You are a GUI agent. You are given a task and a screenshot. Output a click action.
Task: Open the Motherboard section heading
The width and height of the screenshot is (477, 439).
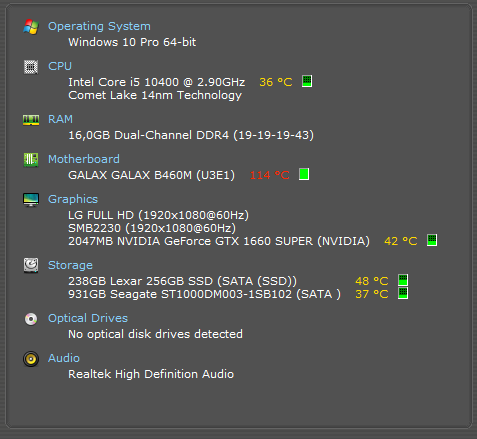click(84, 159)
